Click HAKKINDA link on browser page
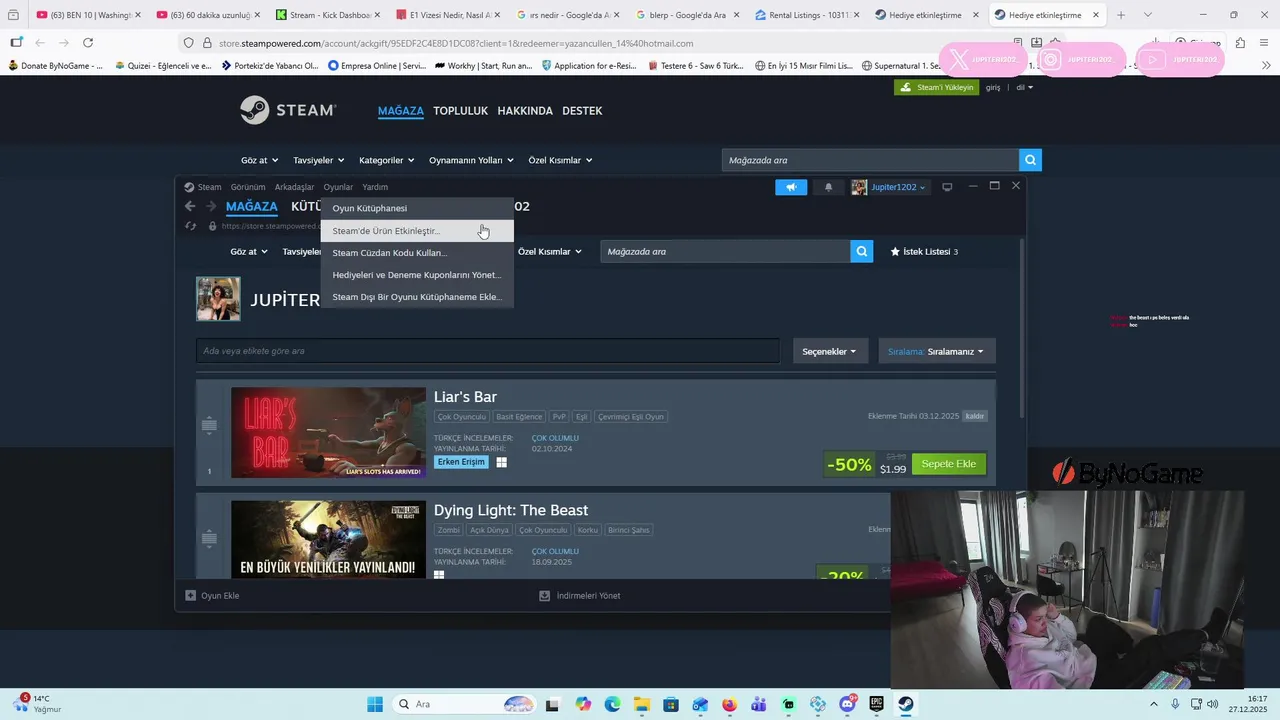This screenshot has height=720, width=1280. pos(525,111)
